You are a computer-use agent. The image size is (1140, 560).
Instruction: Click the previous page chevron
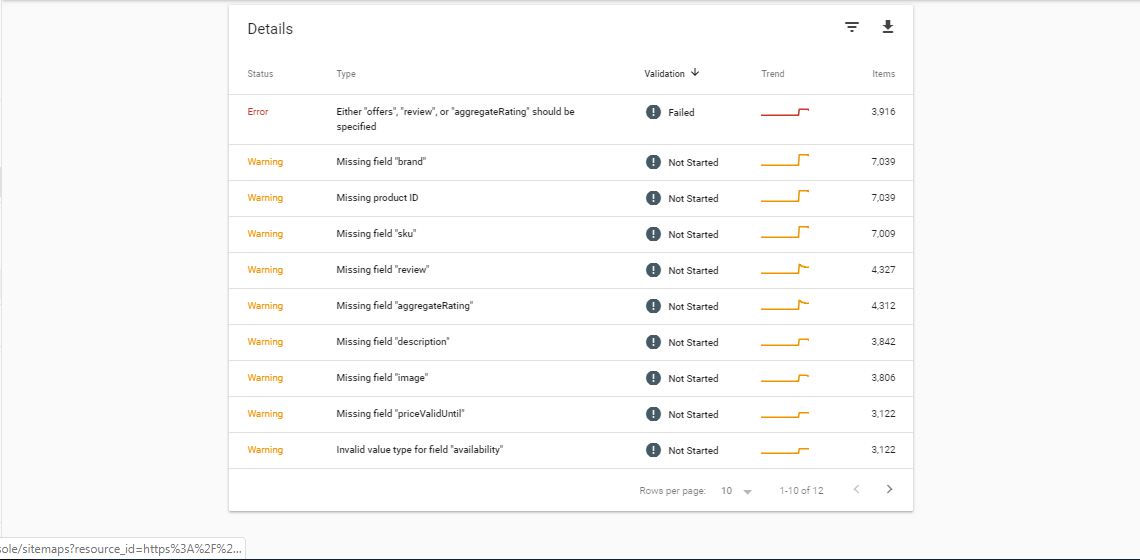coord(856,489)
